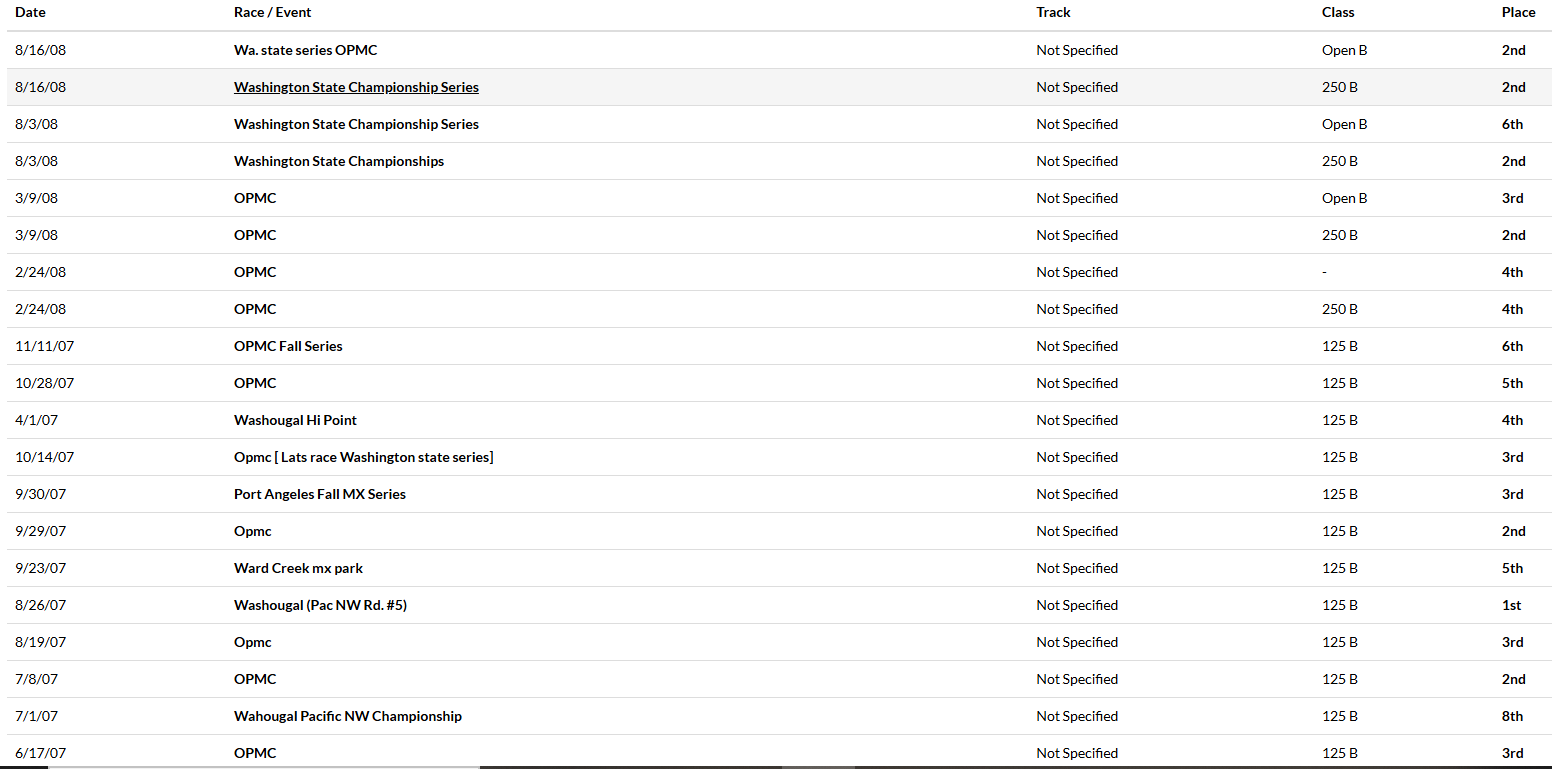Open the OPMC race in the 6/17/07 row
This screenshot has height=769, width=1552.
255,753
